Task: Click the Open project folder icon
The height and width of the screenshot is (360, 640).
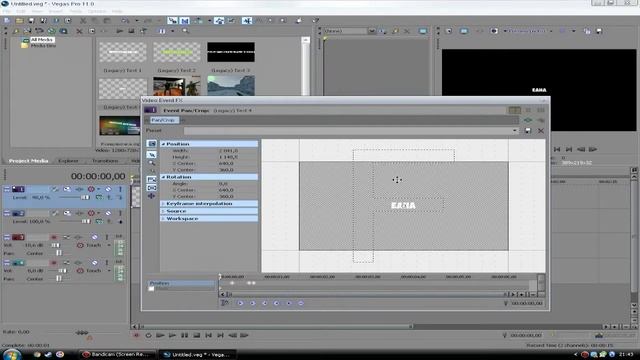Action: (19, 20)
